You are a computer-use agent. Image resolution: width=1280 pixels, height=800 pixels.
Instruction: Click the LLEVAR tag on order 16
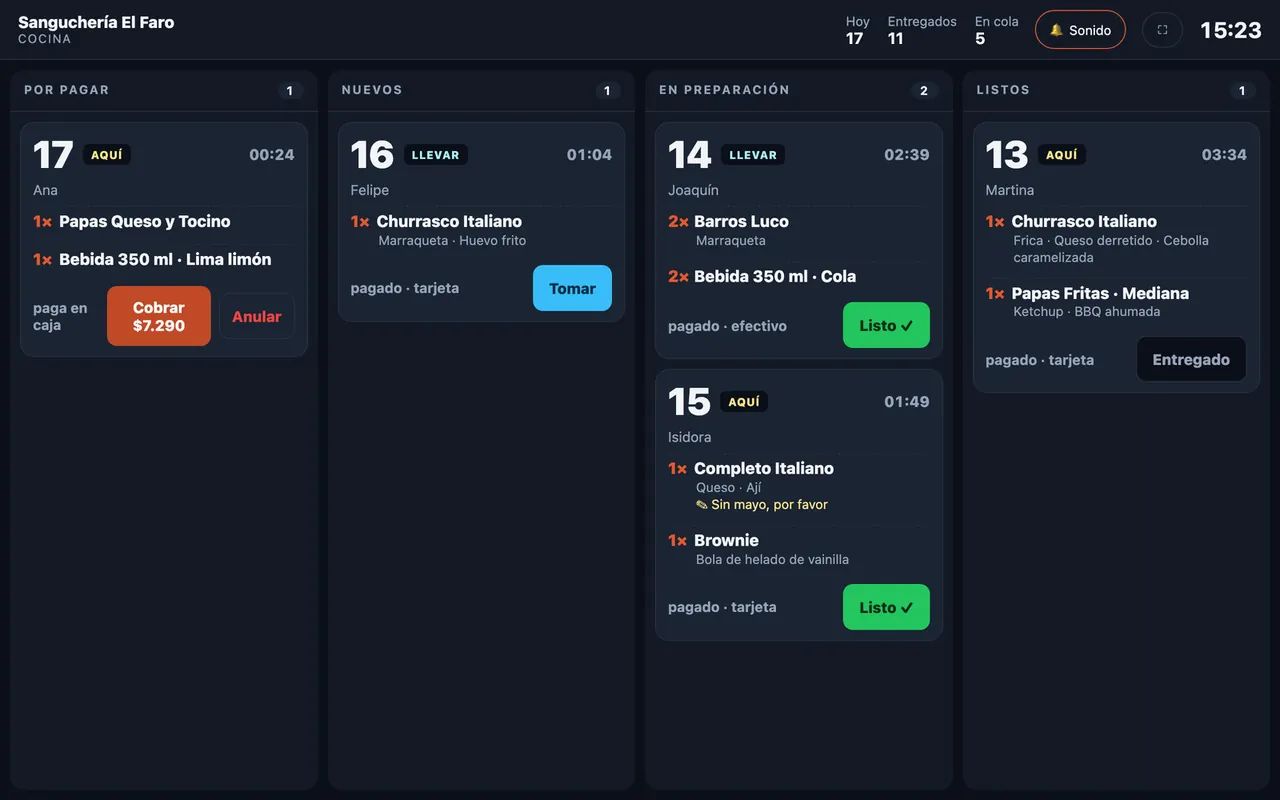pos(436,155)
